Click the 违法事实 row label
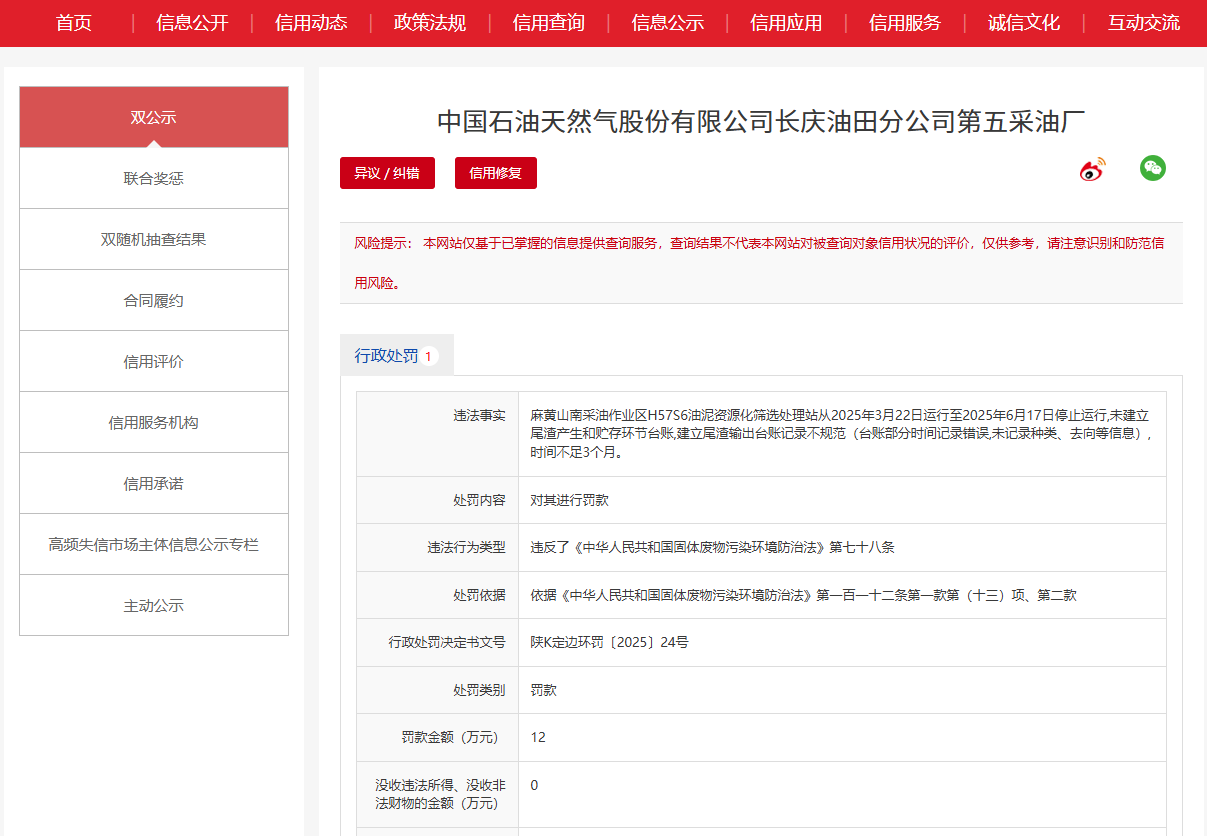1207x836 pixels. 479,414
